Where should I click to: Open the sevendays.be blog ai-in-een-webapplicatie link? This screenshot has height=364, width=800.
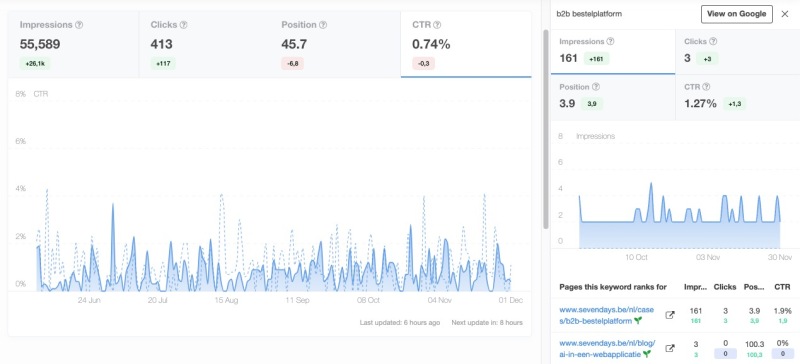point(607,348)
